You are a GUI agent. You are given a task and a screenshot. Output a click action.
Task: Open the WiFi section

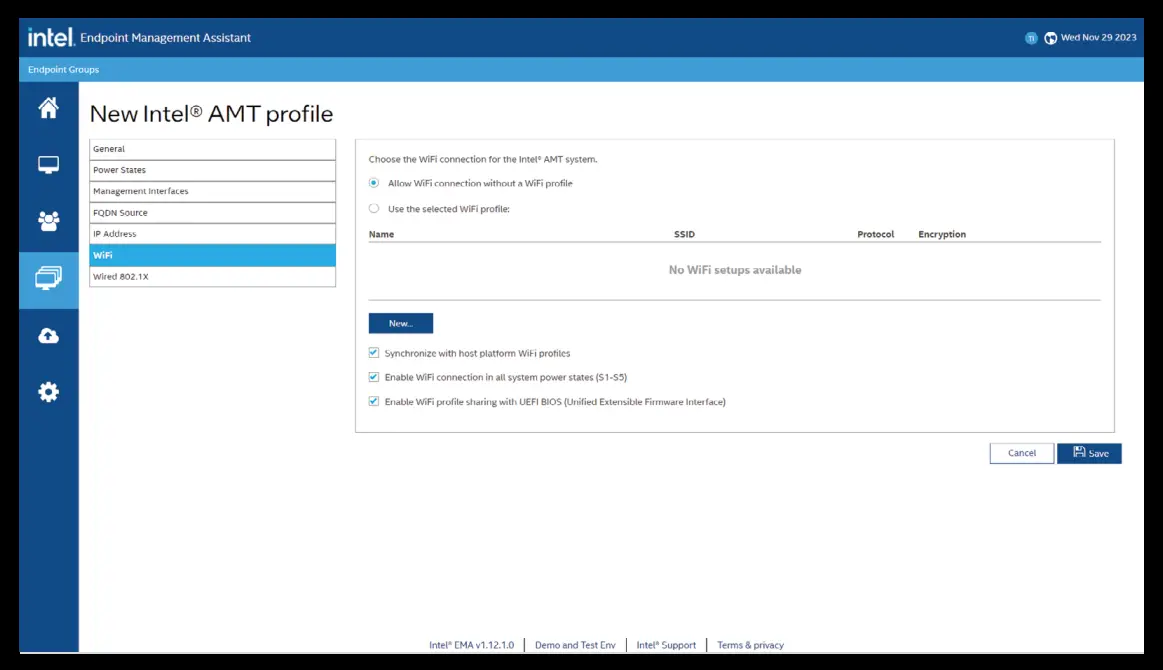click(x=212, y=255)
